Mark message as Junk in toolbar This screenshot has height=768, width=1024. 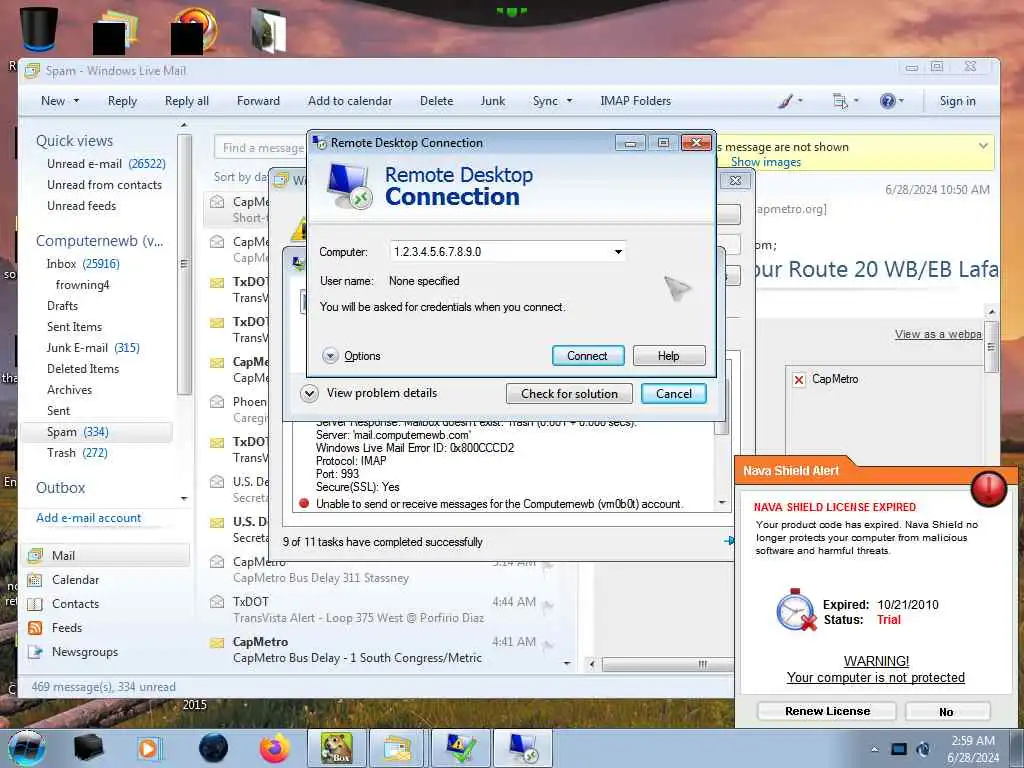492,101
